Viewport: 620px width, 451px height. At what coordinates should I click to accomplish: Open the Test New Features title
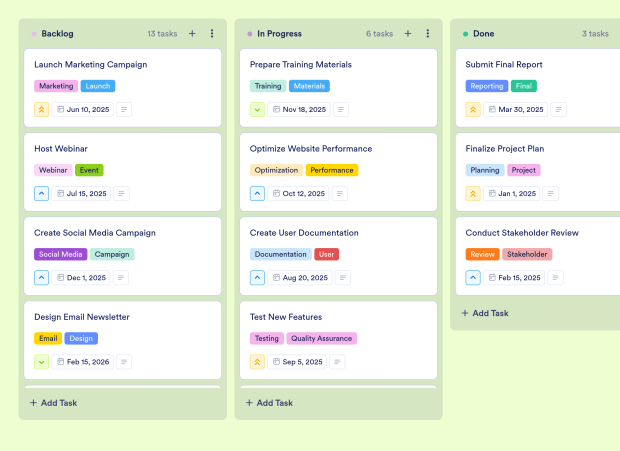286,317
